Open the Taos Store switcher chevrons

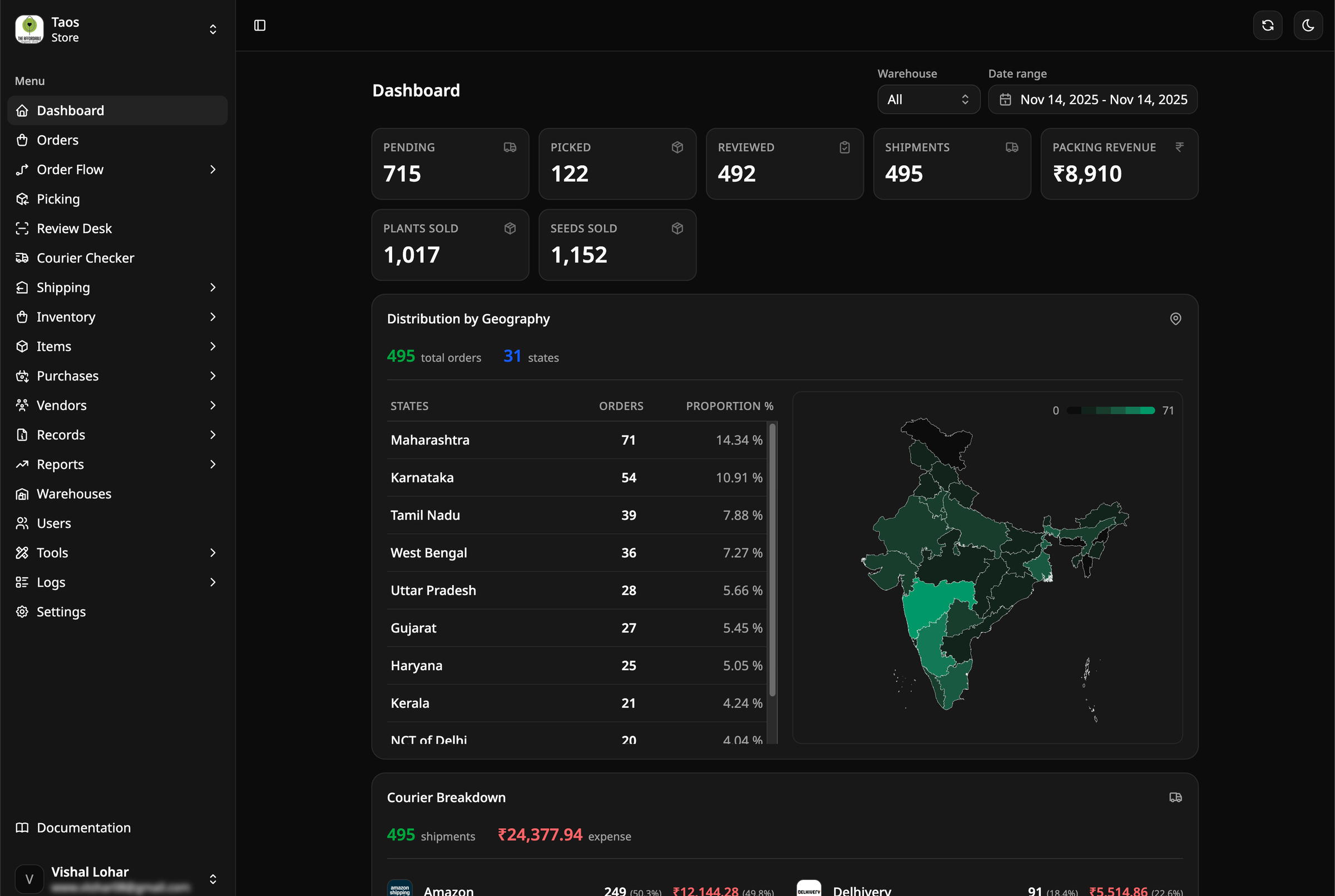click(x=212, y=29)
